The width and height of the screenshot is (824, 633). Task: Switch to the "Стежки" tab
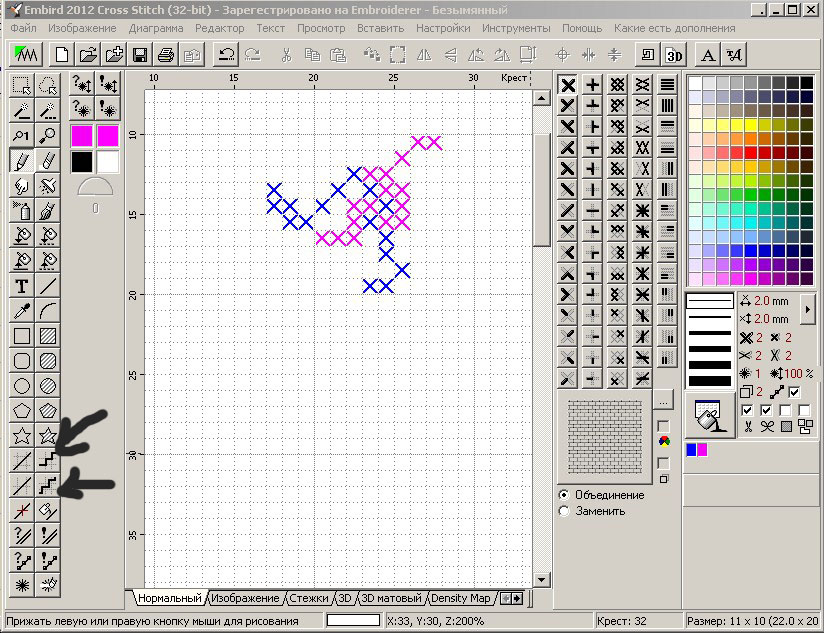(308, 598)
